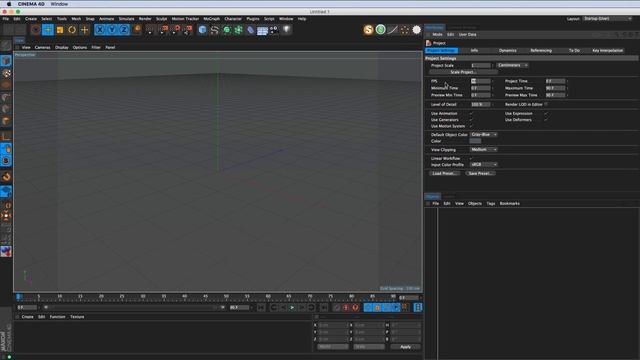640x360 pixels.
Task: Click the FPS input field
Action: (x=480, y=81)
